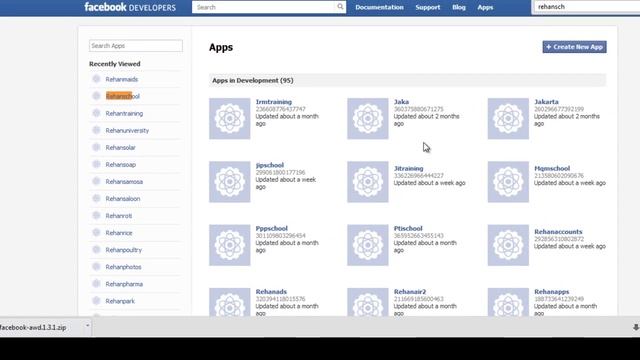
Task: Open the Irmtraining app title link
Action: [273, 102]
